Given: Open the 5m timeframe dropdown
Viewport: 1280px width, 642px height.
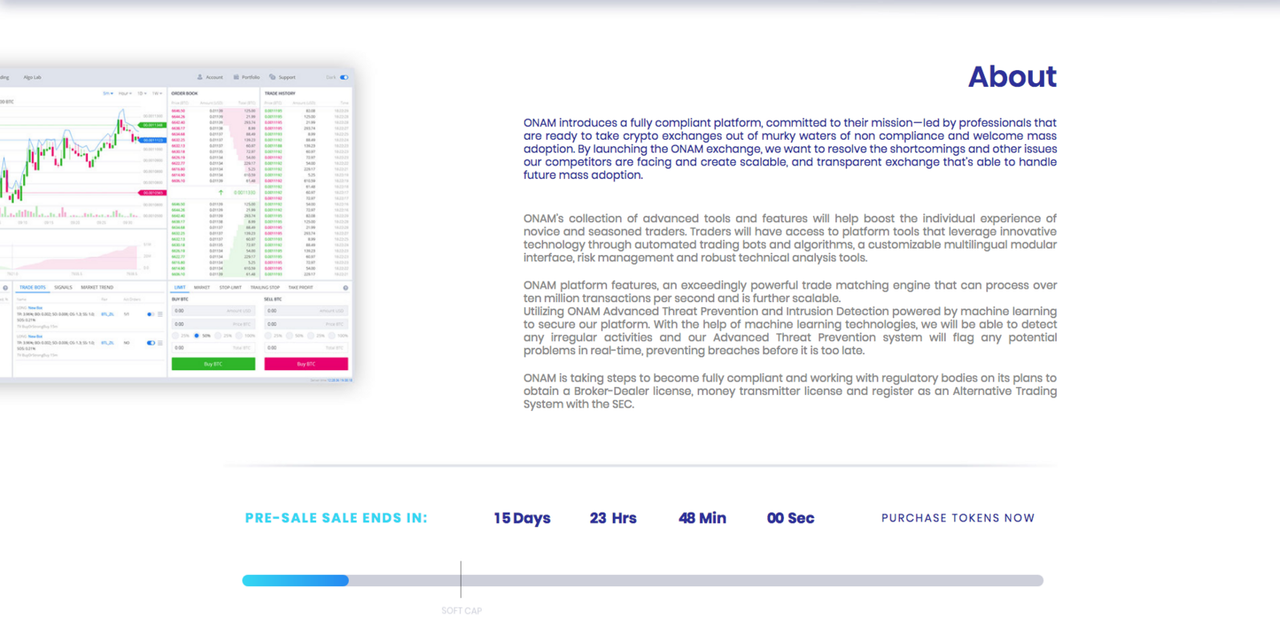Looking at the screenshot, I should (x=108, y=93).
